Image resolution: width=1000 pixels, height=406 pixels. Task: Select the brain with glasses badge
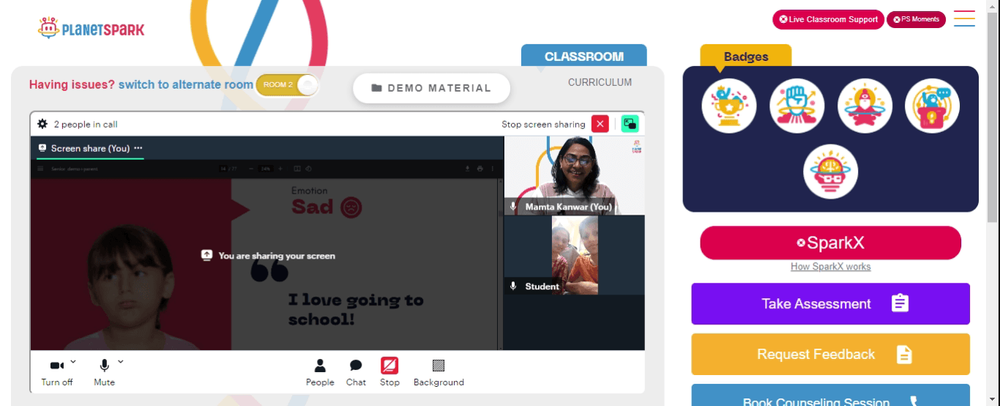tap(830, 171)
